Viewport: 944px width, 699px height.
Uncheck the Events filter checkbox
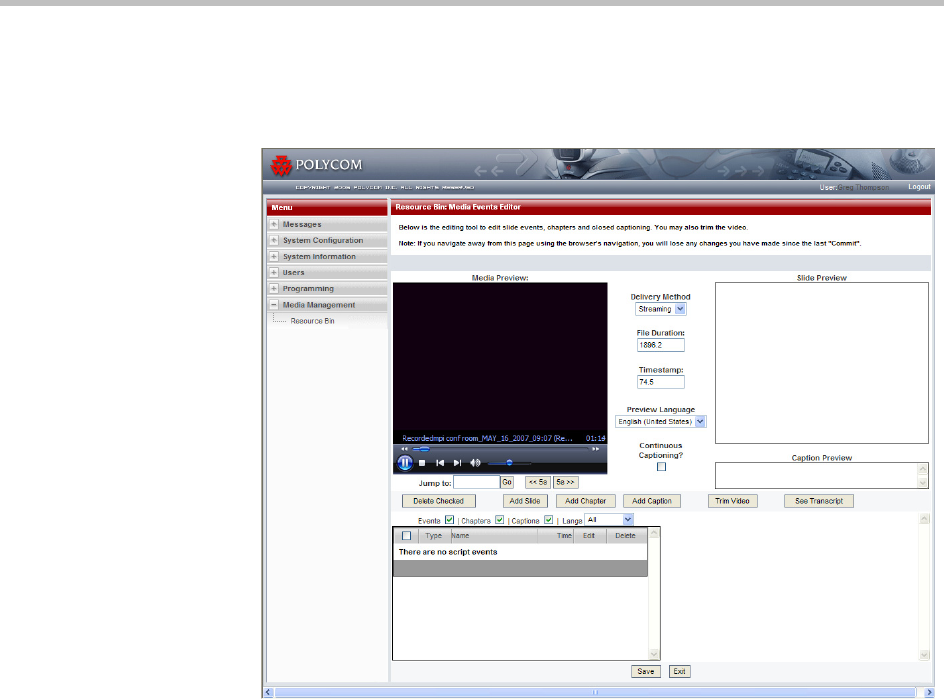click(449, 520)
